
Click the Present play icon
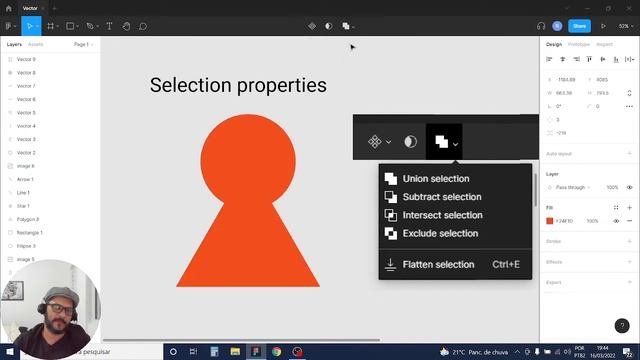point(603,26)
